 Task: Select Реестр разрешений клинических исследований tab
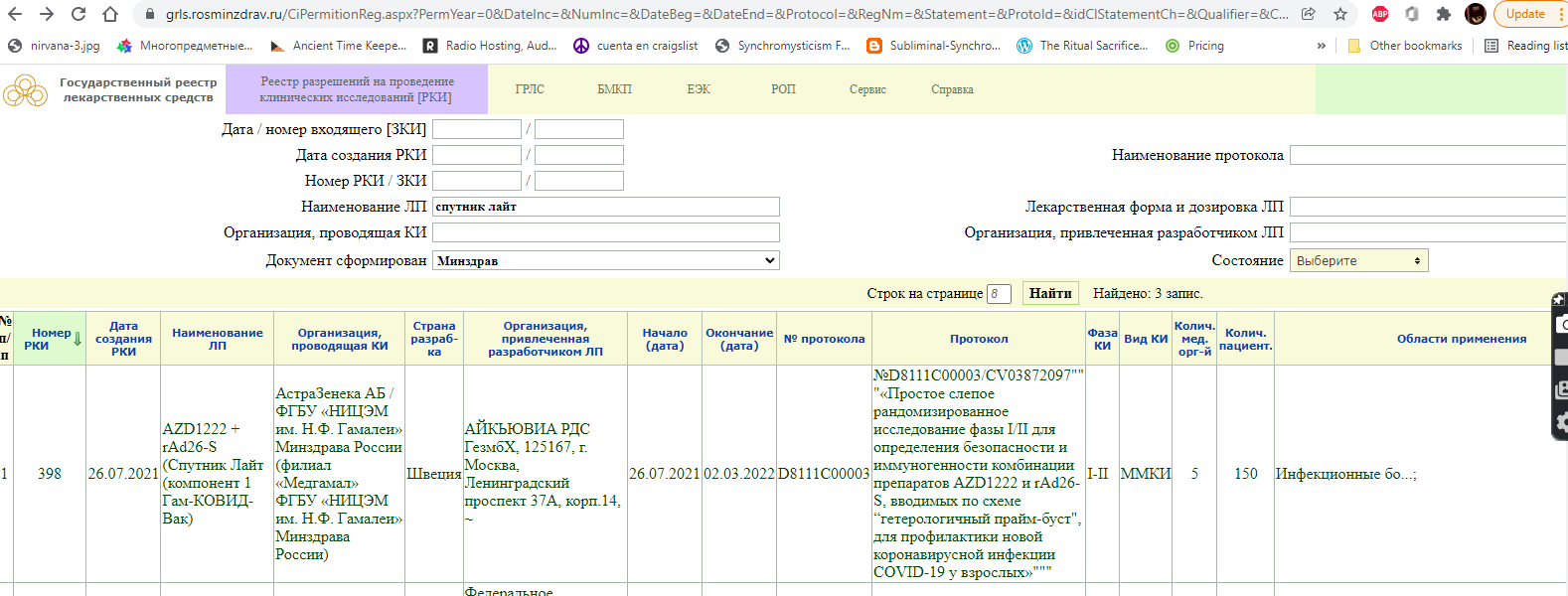357,89
